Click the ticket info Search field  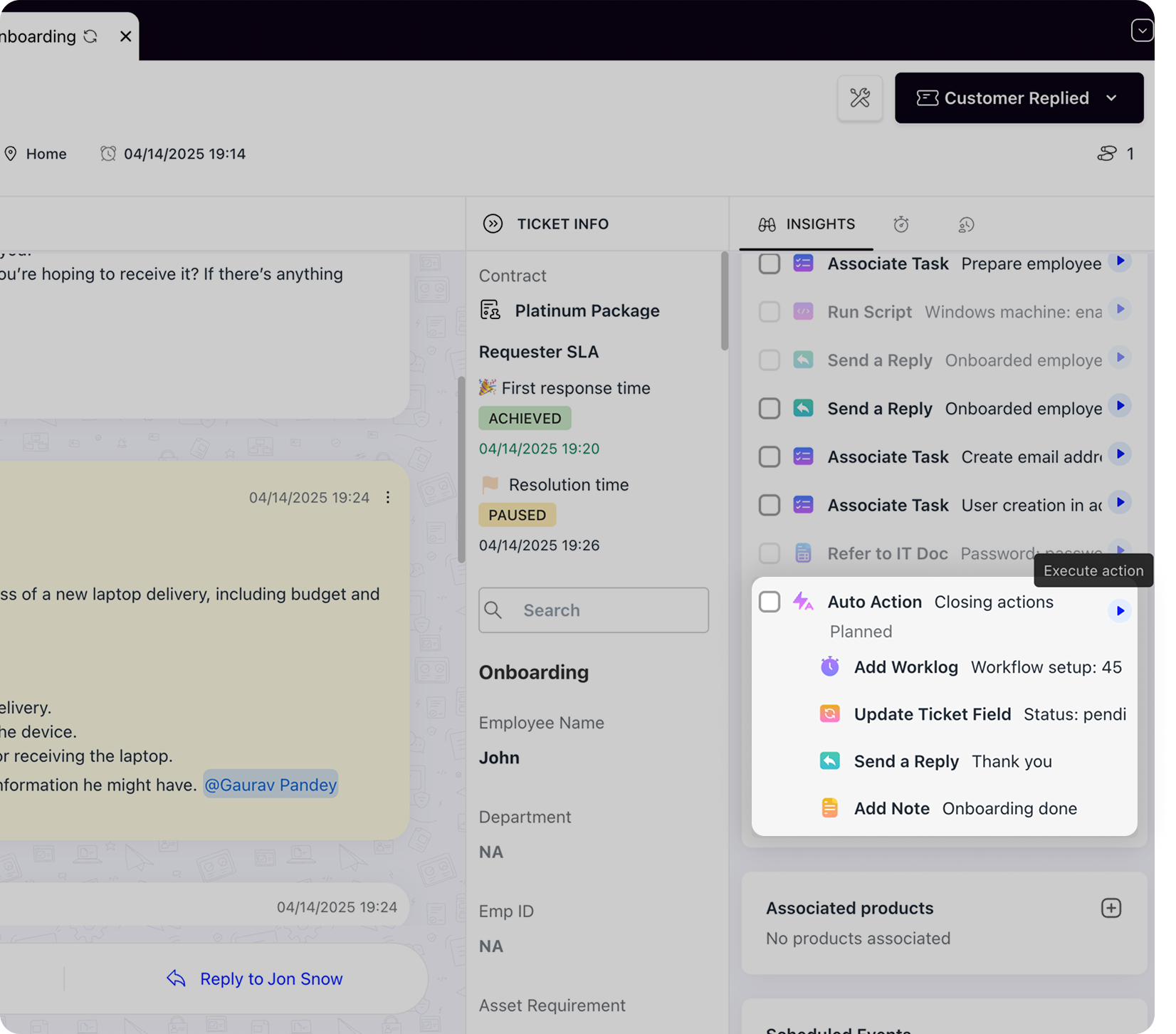tap(593, 610)
